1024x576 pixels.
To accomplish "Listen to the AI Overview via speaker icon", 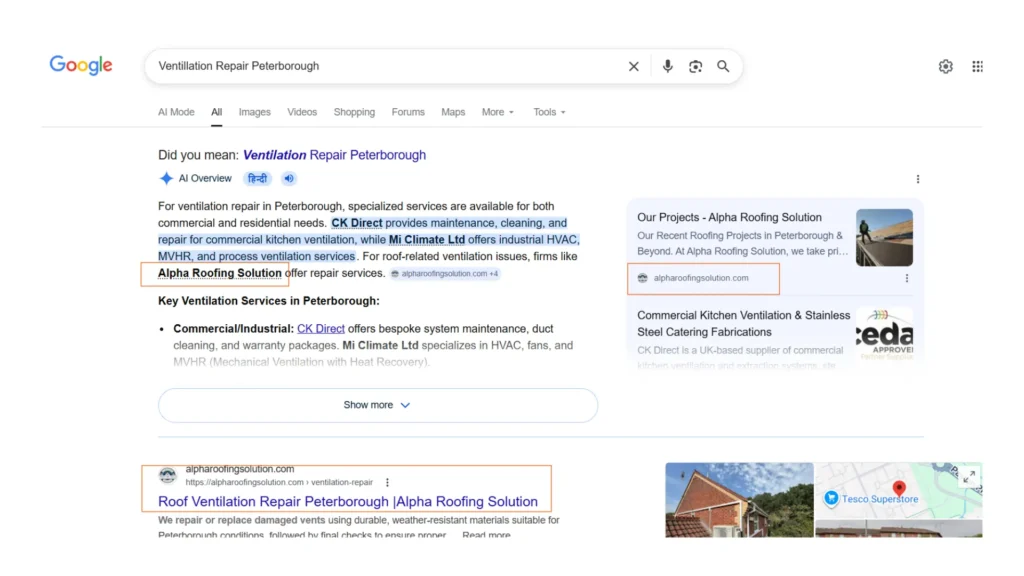I will tap(288, 178).
